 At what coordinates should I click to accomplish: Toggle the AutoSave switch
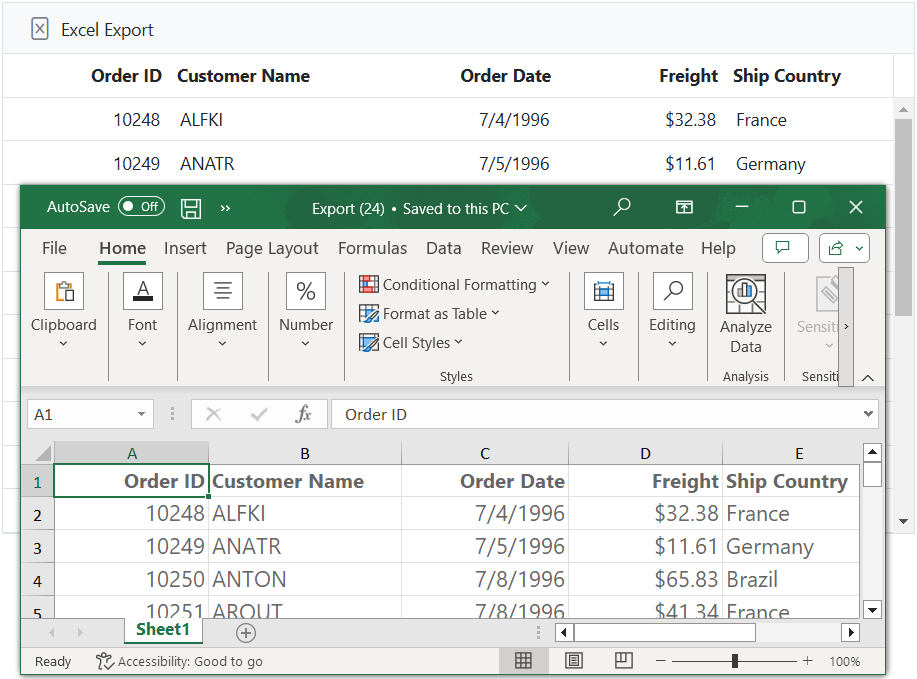click(141, 207)
